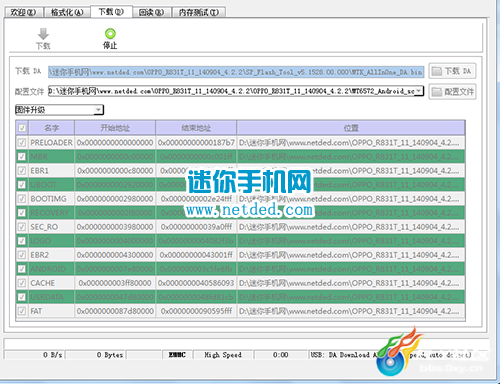Toggle the USRDATA row checkbox
This screenshot has width=500, height=384.
22,297
